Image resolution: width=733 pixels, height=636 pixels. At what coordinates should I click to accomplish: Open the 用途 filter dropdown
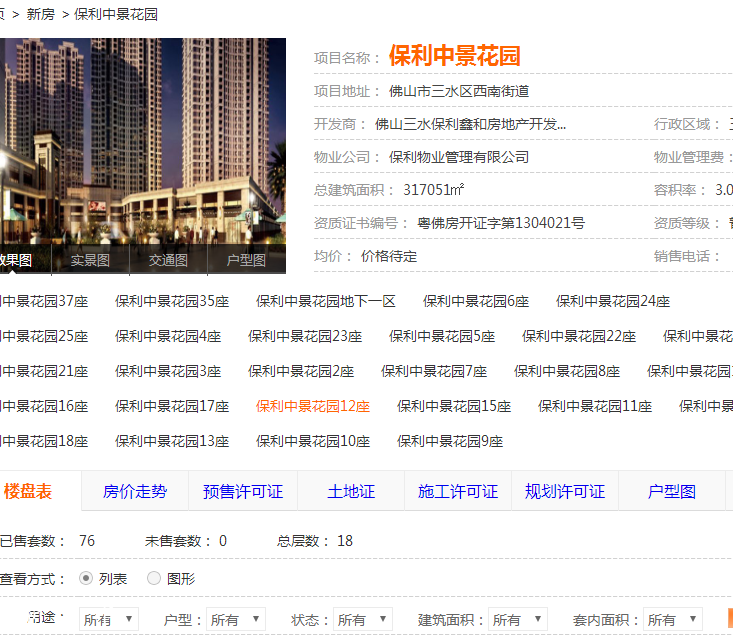click(x=108, y=620)
